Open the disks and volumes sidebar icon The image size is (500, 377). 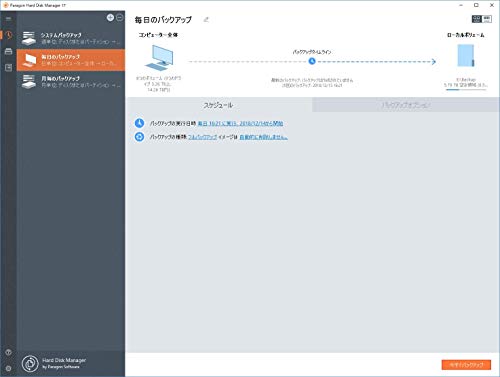tap(8, 51)
